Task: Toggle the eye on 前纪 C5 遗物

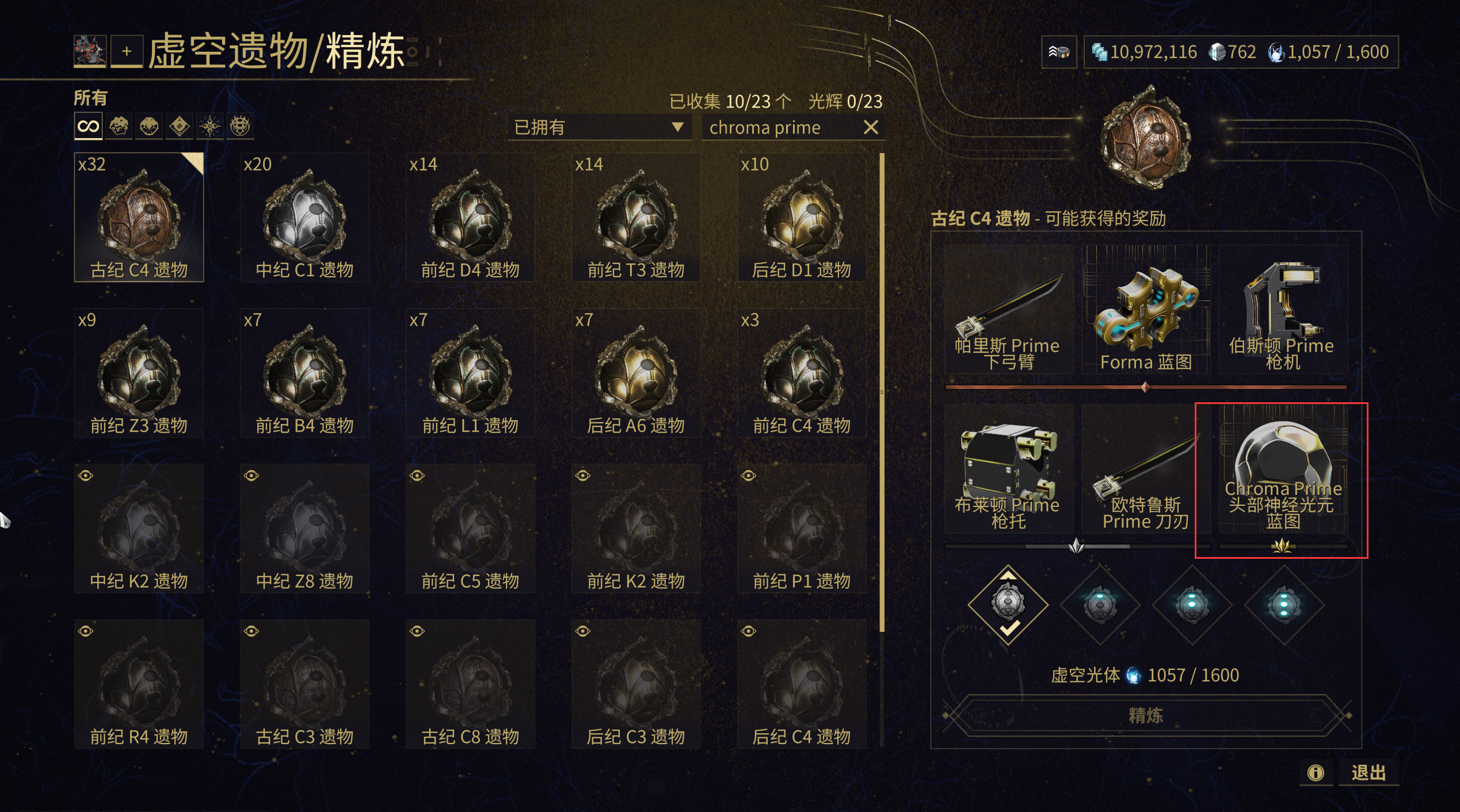Action: tap(417, 475)
